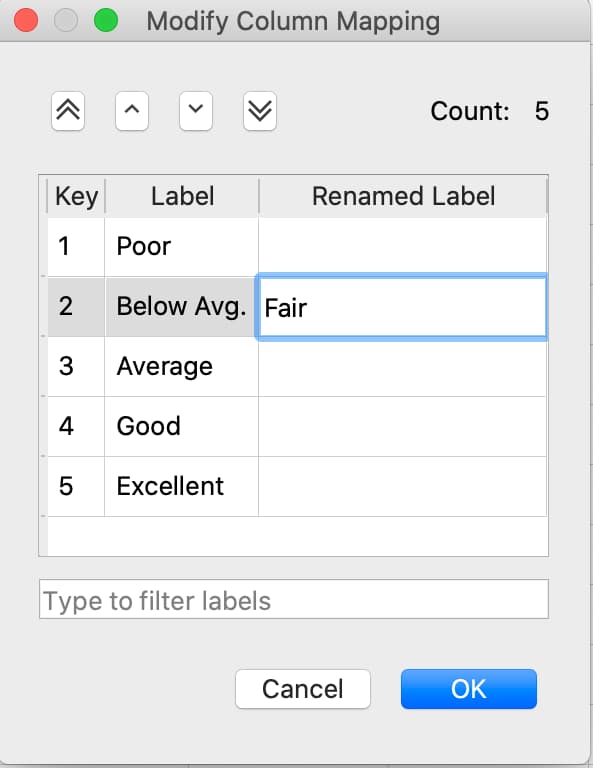Image resolution: width=593 pixels, height=768 pixels.
Task: Select the Good label cell
Action: coord(181,426)
